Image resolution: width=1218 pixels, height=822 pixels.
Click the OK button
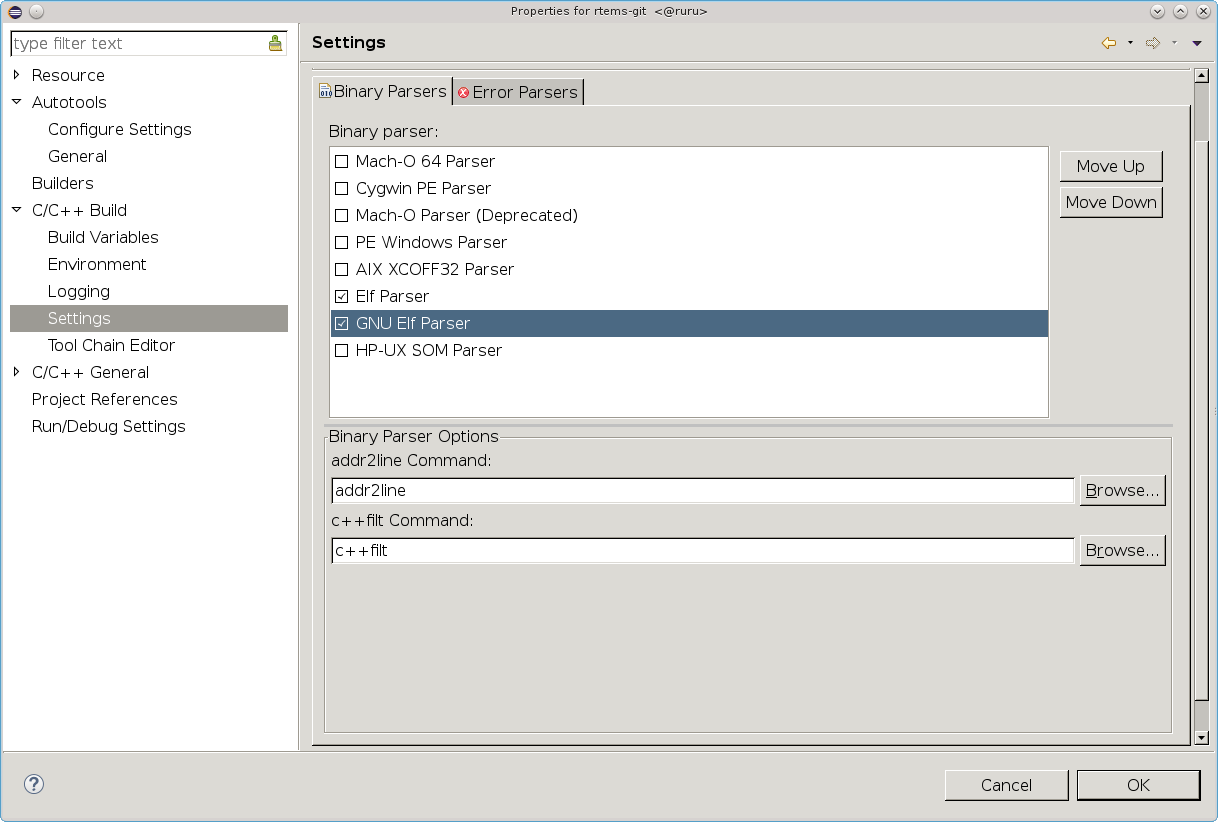[1138, 785]
